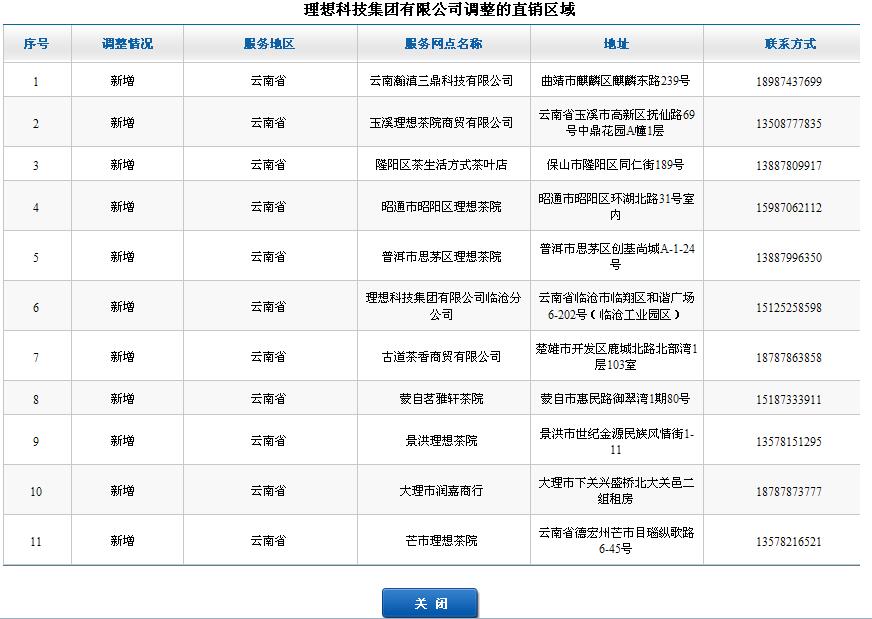The image size is (872, 619).
Task: Click the 地址 column header
Action: pos(616,44)
